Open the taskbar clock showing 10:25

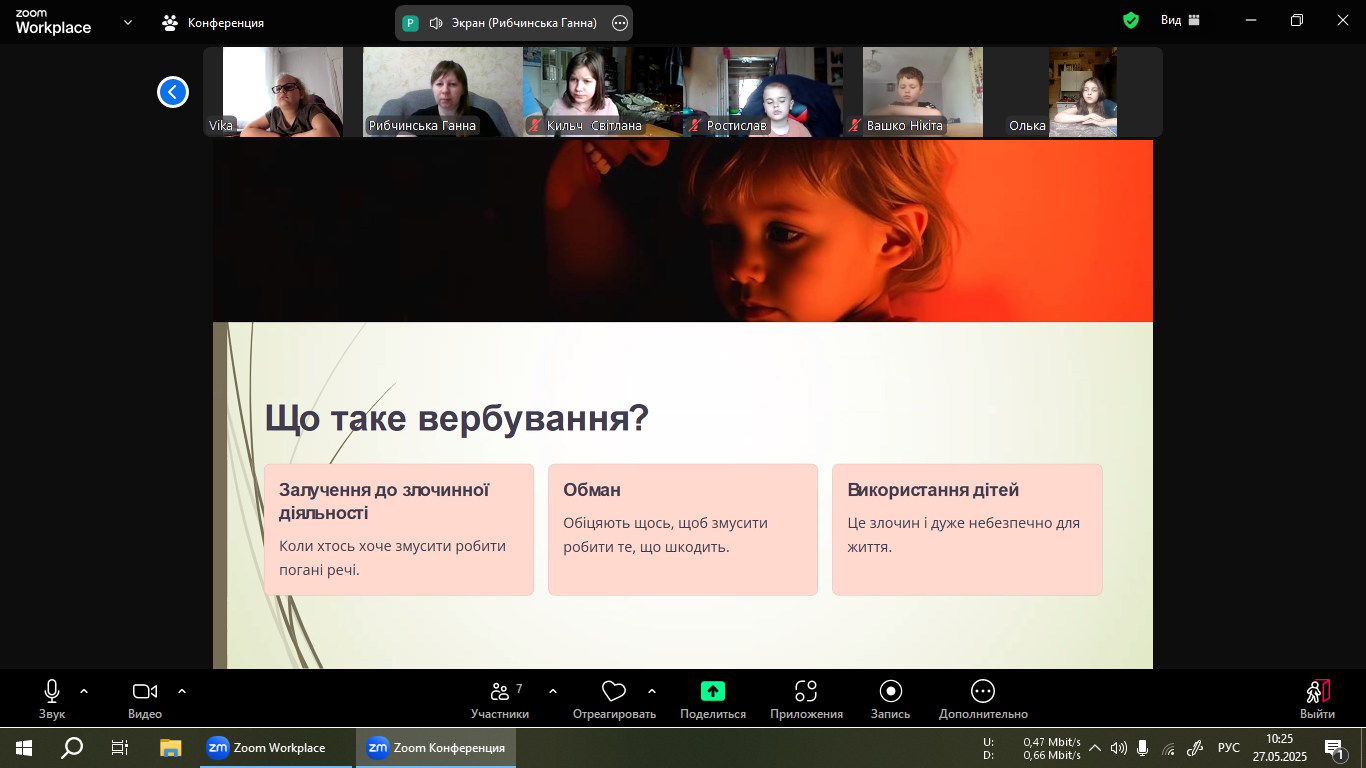[x=1279, y=748]
